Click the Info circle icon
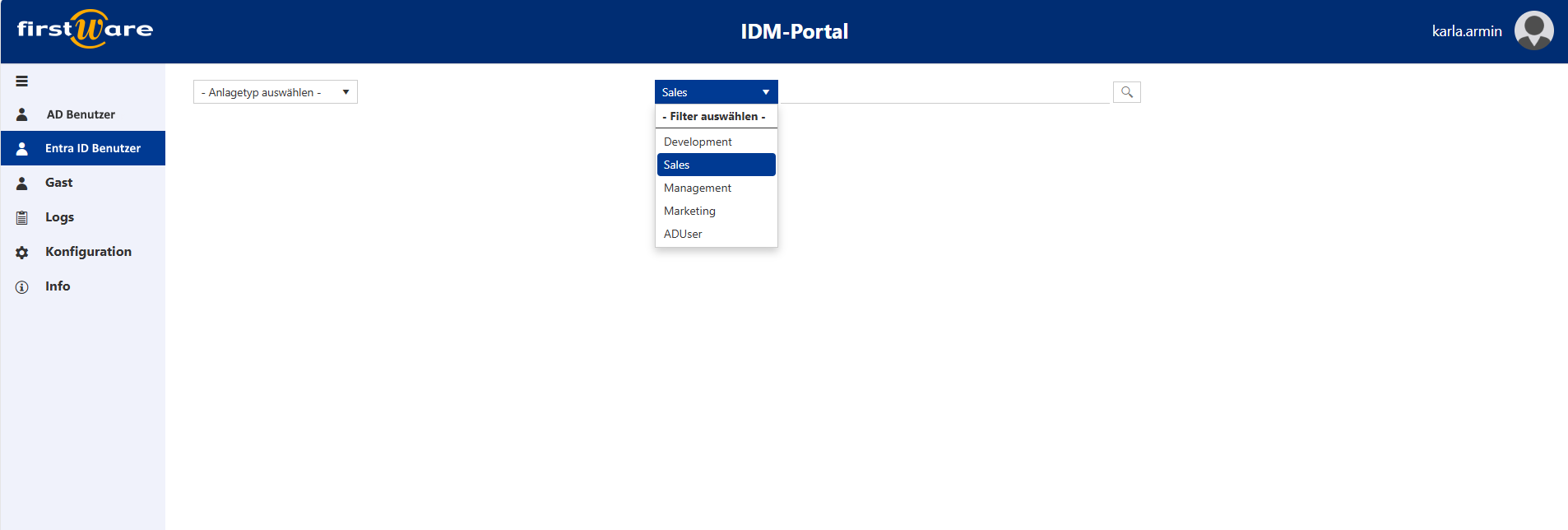 (x=22, y=287)
